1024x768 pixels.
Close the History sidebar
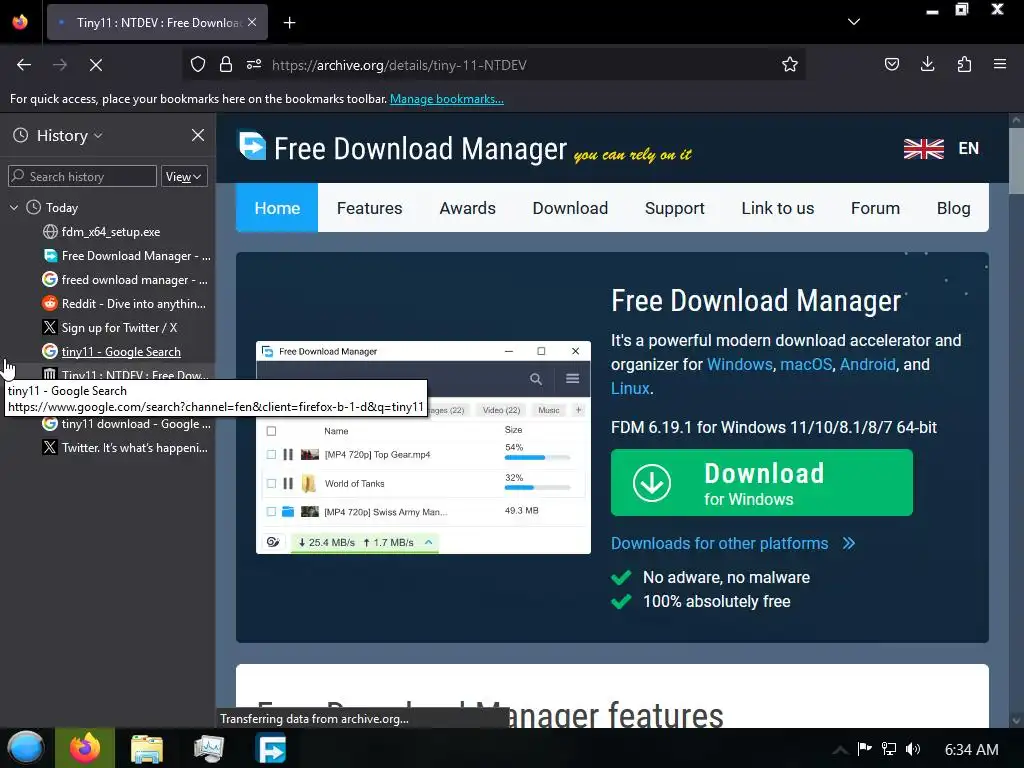pyautogui.click(x=198, y=135)
